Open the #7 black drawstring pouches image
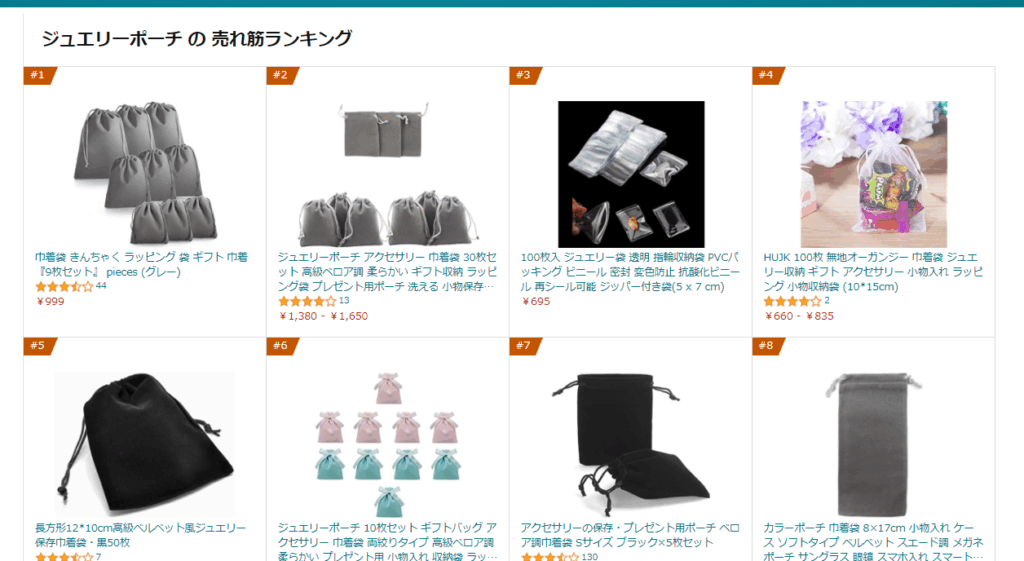Screen dimensions: 1024x561 click(631, 444)
